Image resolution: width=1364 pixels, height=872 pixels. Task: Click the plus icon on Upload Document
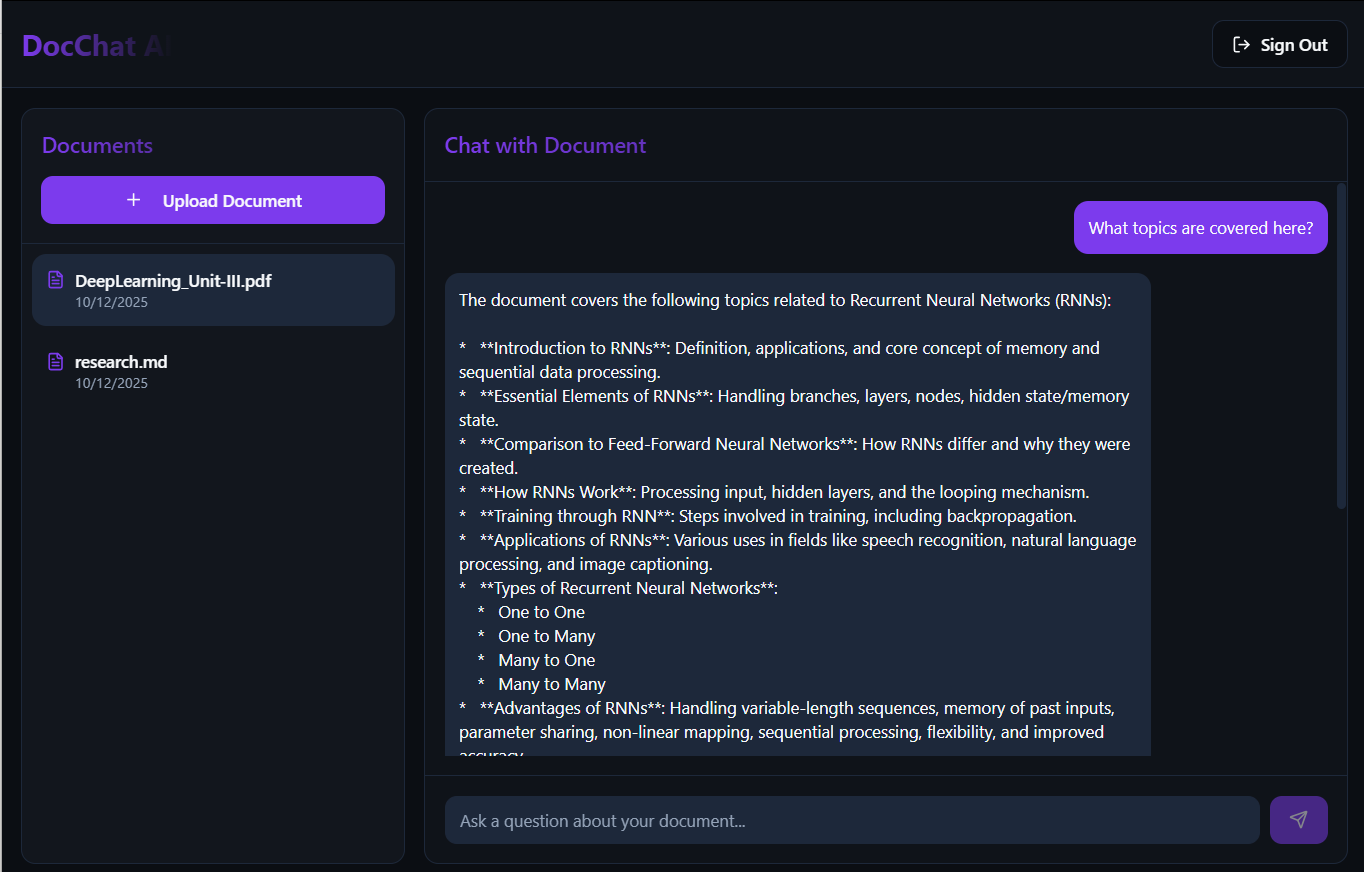coord(133,200)
